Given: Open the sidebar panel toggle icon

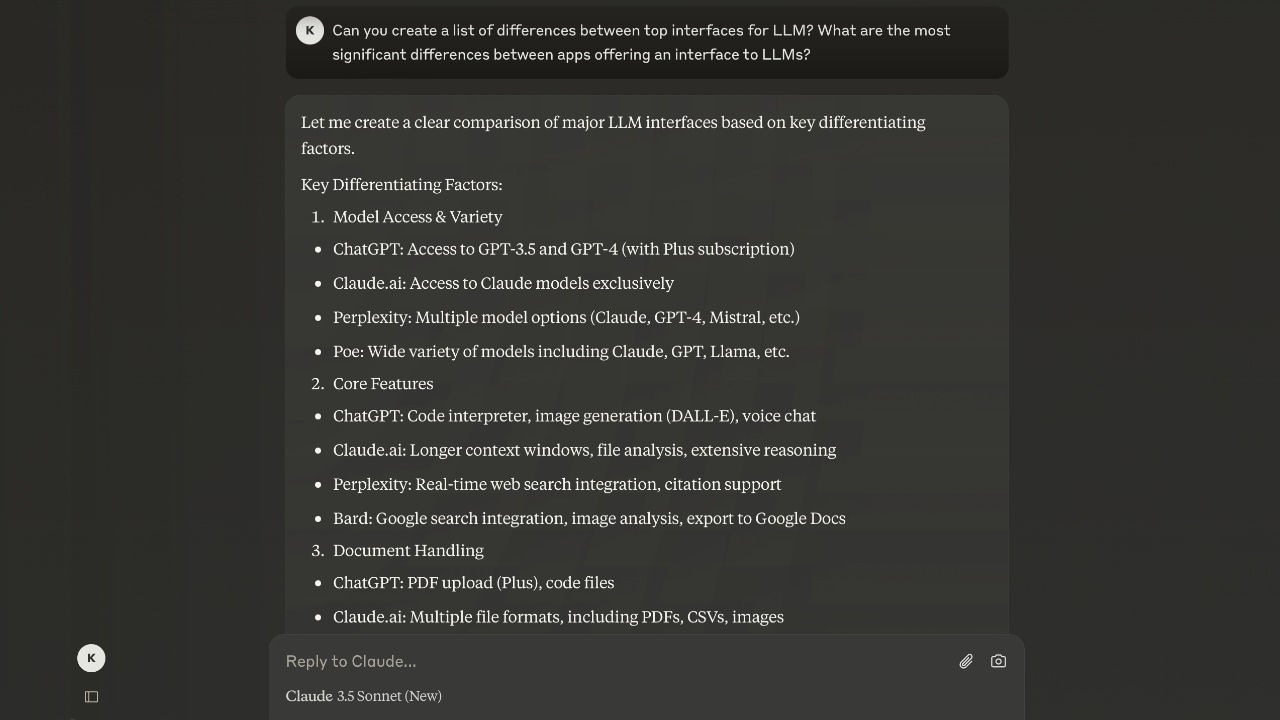Looking at the screenshot, I should (91, 697).
